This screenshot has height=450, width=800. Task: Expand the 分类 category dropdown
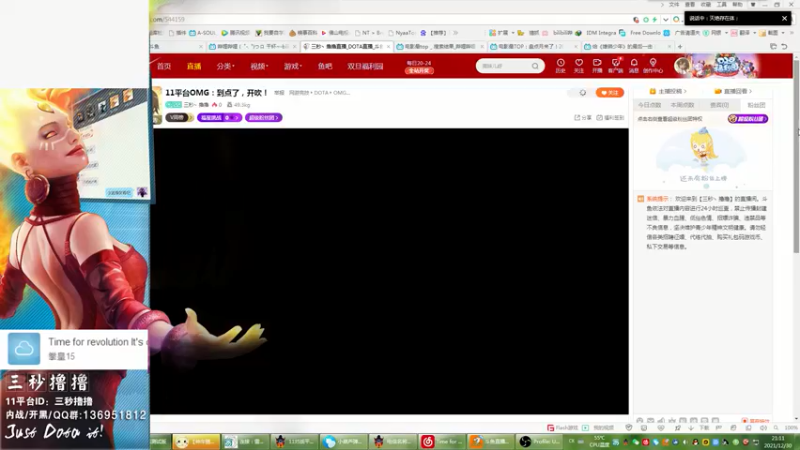click(x=225, y=66)
